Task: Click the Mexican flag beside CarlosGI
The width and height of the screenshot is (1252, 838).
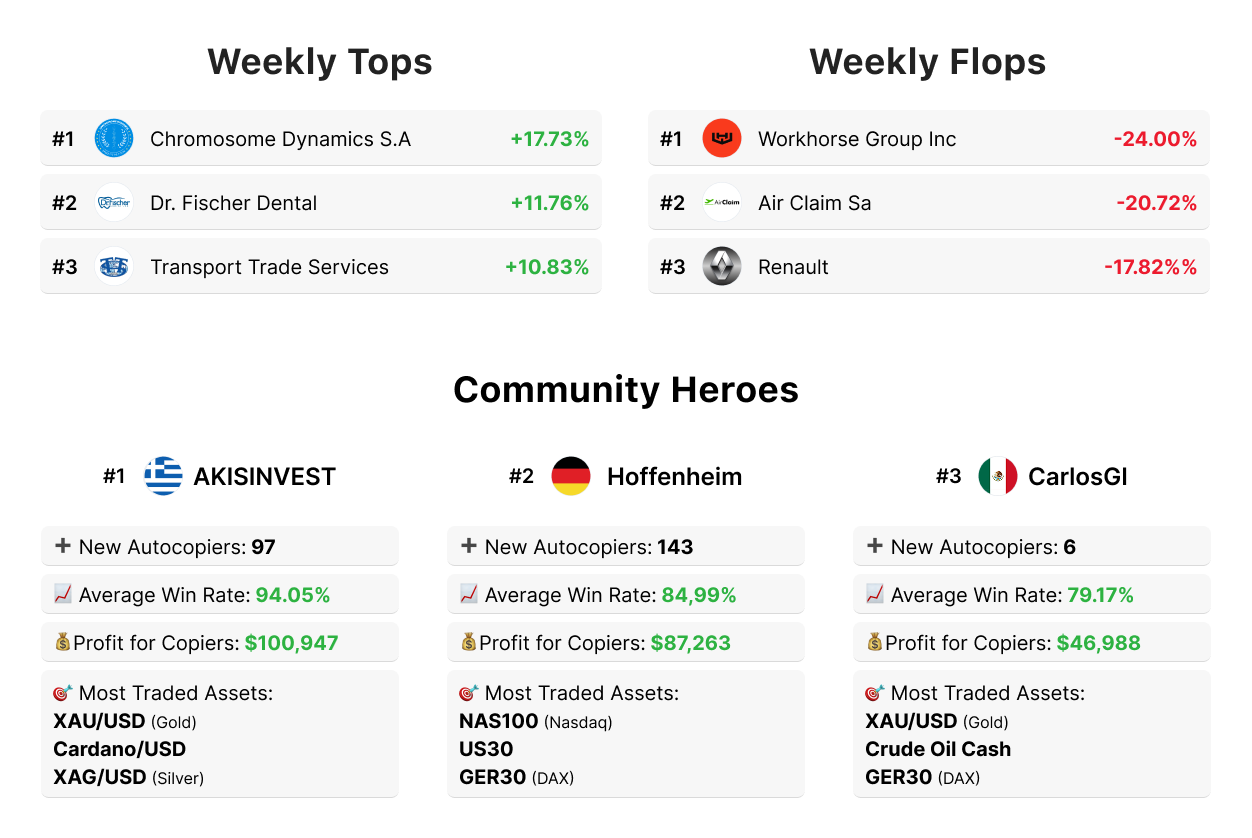Action: (997, 476)
